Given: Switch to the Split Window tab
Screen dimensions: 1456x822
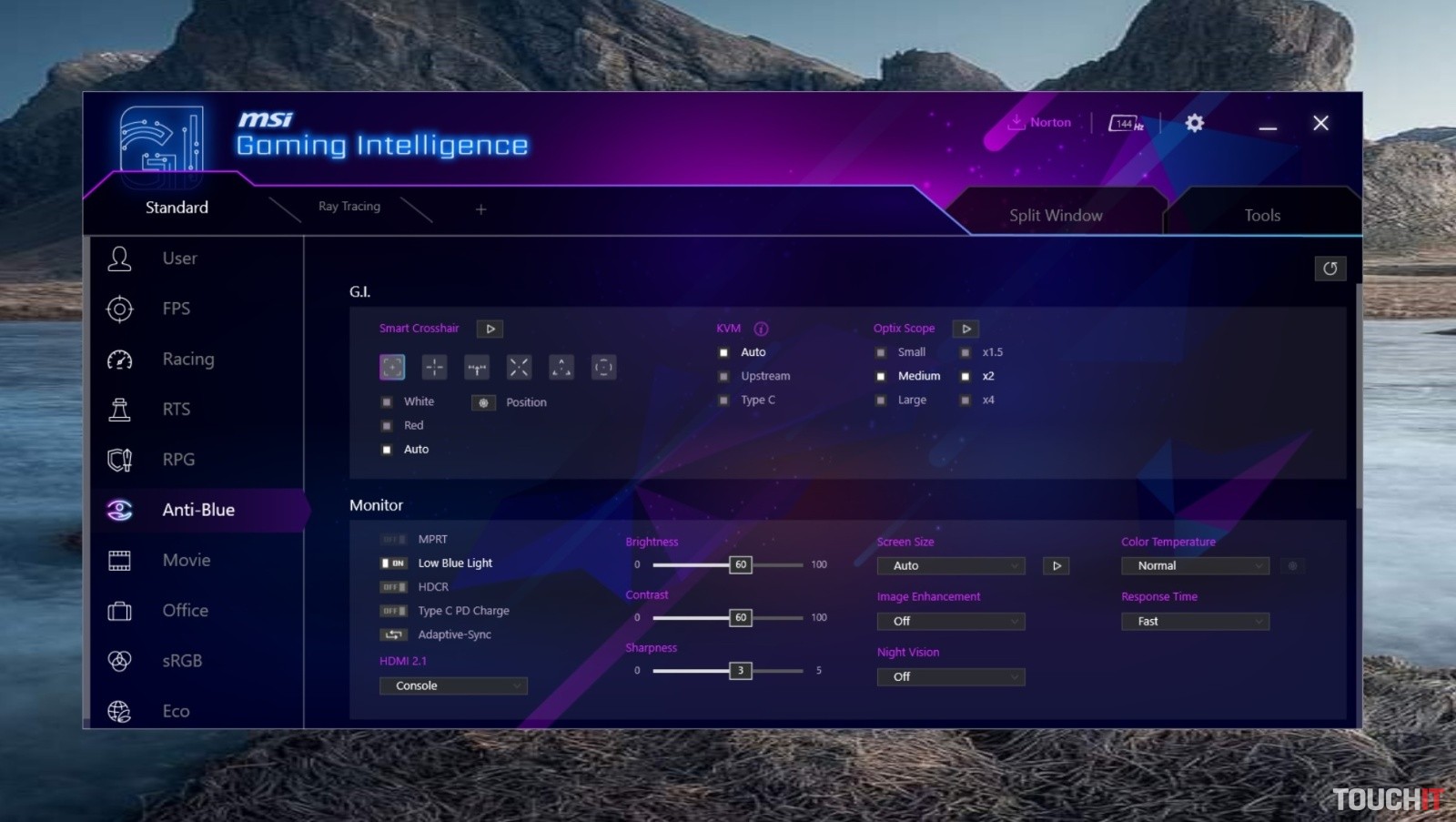Looking at the screenshot, I should tap(1056, 216).
